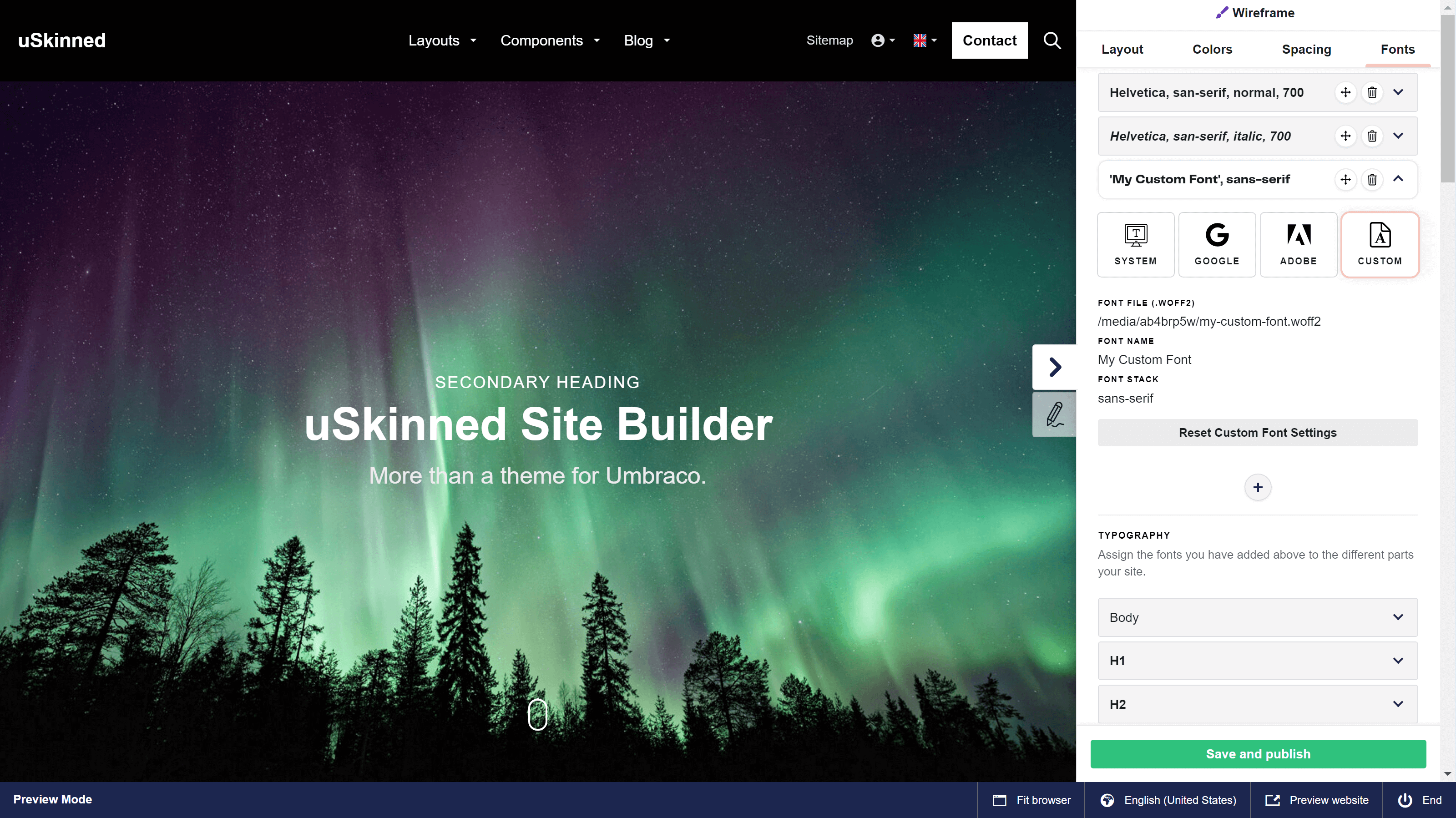Screen dimensions: 1456x818
Task: Click the uSkinned logo
Action: (61, 40)
